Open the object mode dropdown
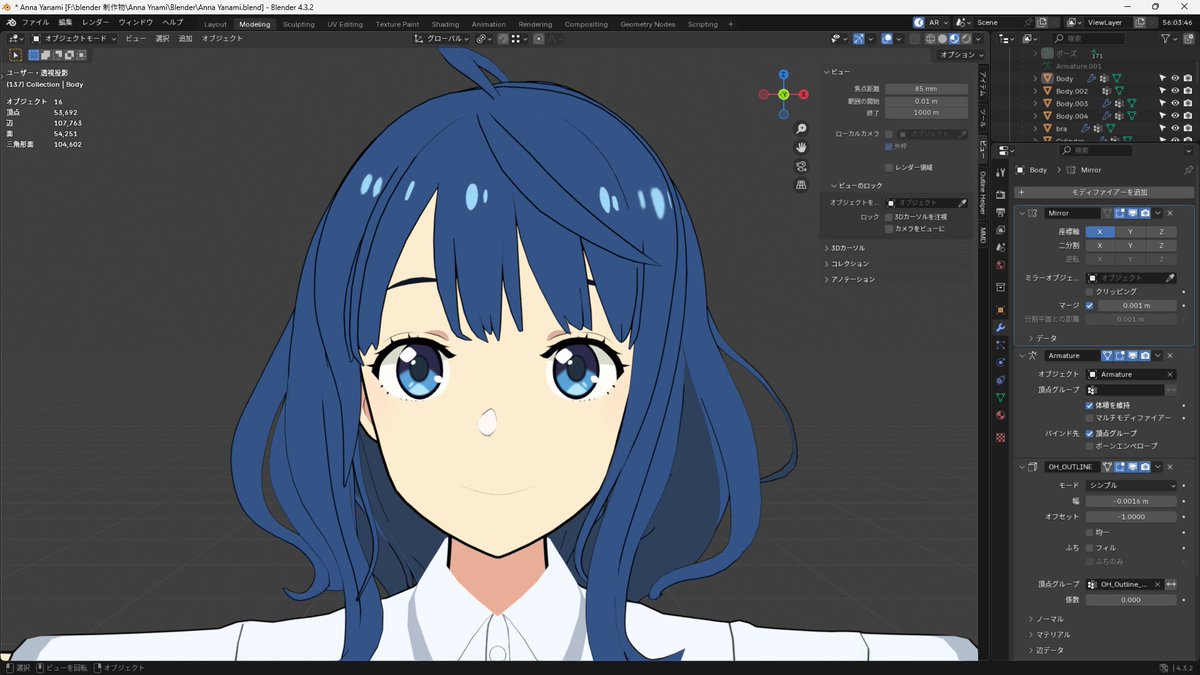The width and height of the screenshot is (1200, 675). pyautogui.click(x=75, y=38)
